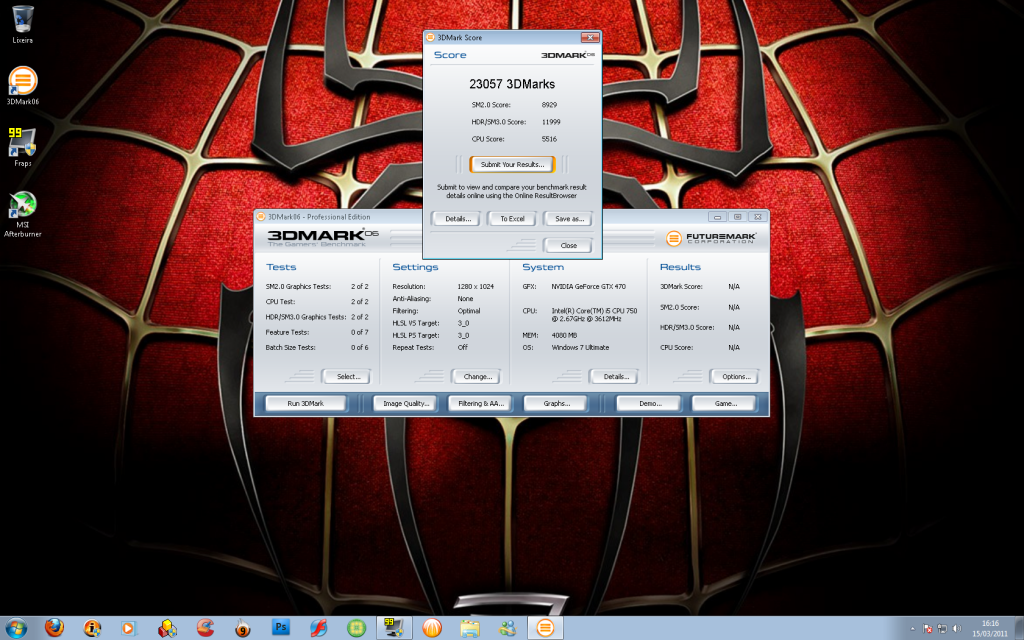Close the 3DMark Score window via title bar X
Screen dimensions: 1024x640
pyautogui.click(x=590, y=37)
